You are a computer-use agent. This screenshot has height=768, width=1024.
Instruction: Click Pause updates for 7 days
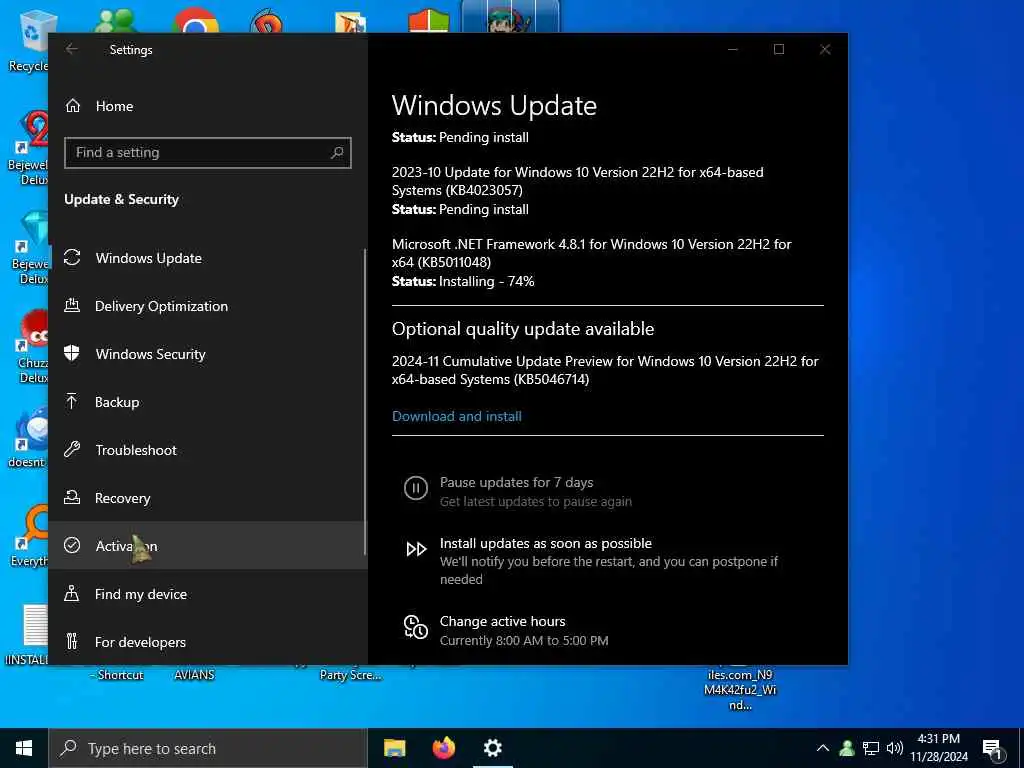[x=517, y=483]
